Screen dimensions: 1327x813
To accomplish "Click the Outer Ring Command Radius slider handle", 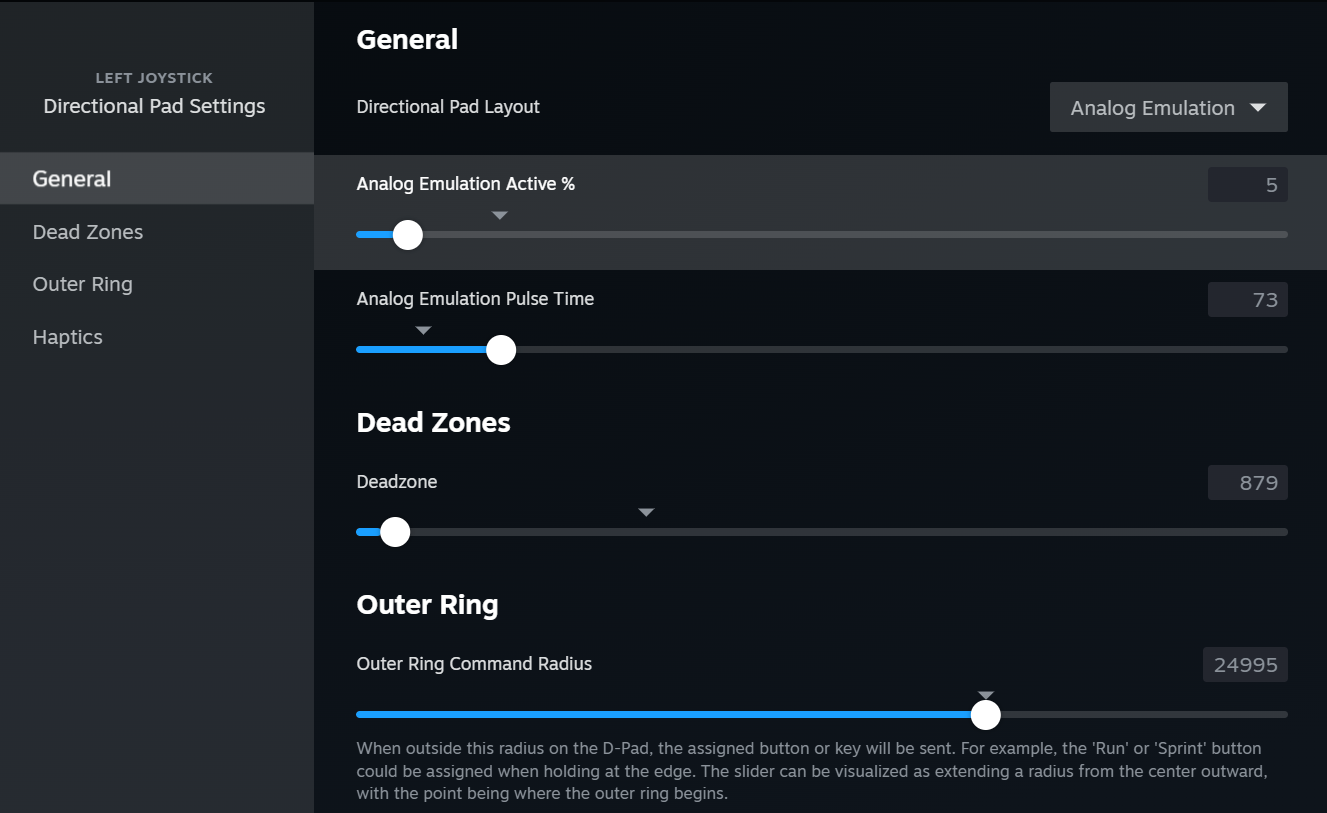I will pyautogui.click(x=986, y=714).
